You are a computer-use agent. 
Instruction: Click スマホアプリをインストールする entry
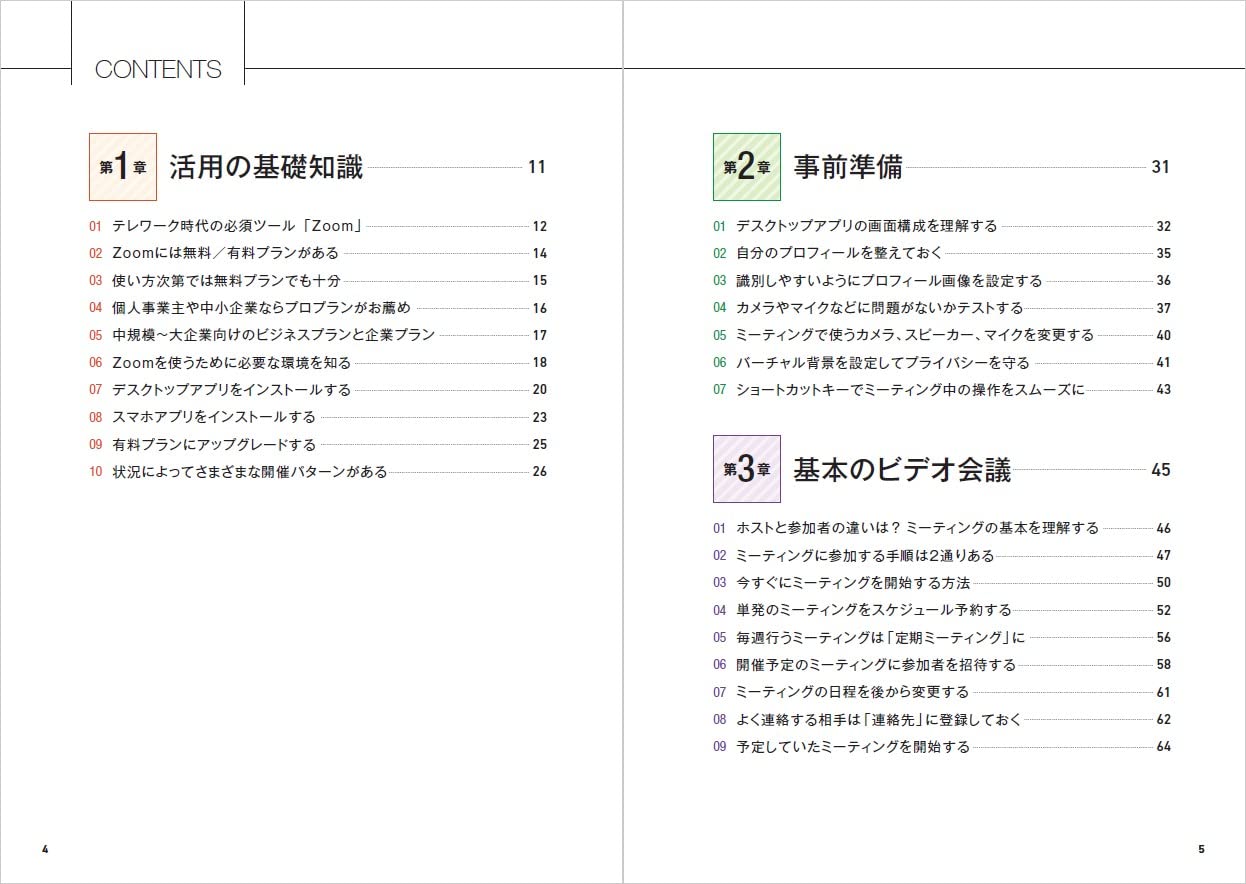(x=213, y=417)
